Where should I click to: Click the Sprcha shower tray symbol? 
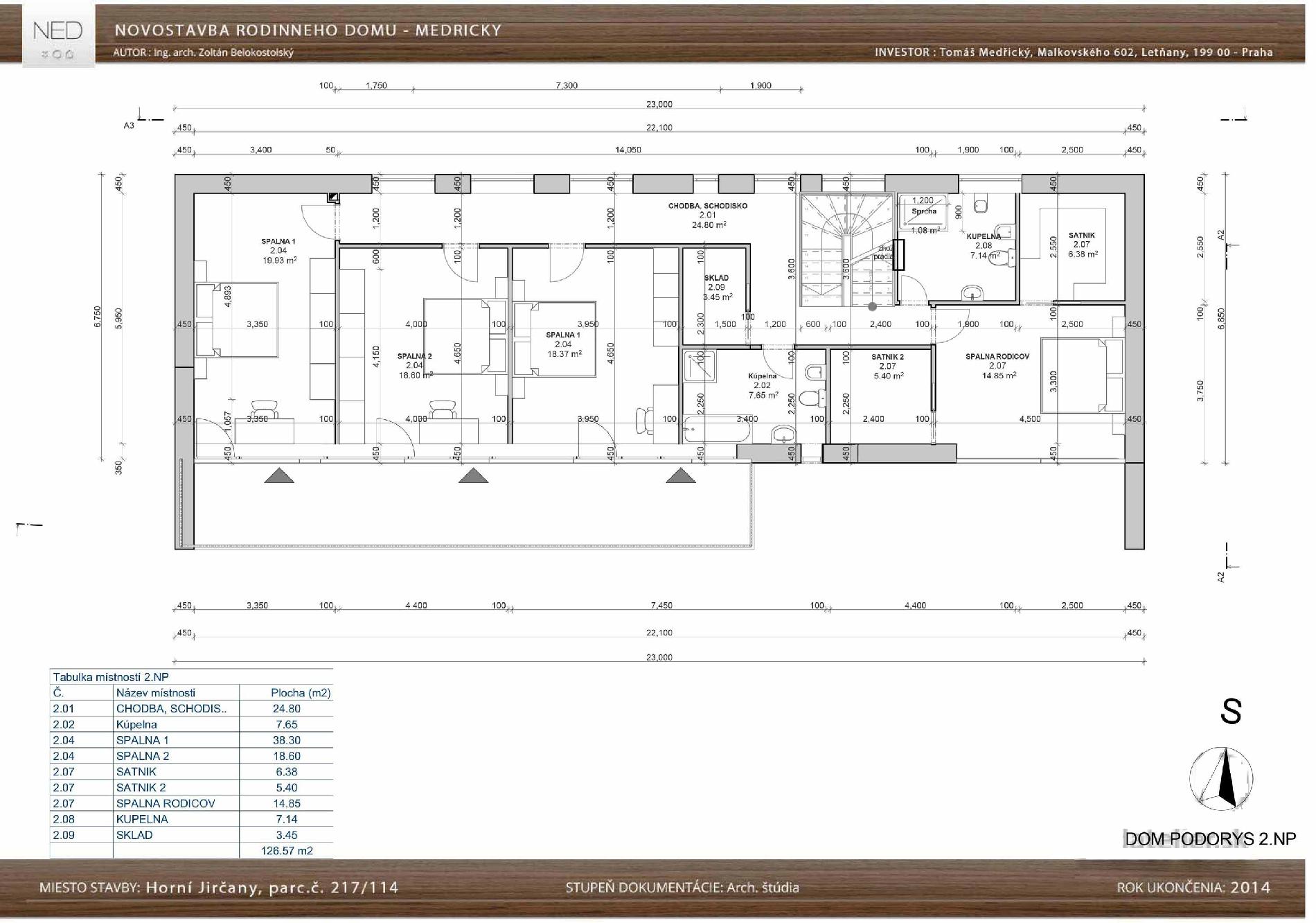tap(923, 212)
